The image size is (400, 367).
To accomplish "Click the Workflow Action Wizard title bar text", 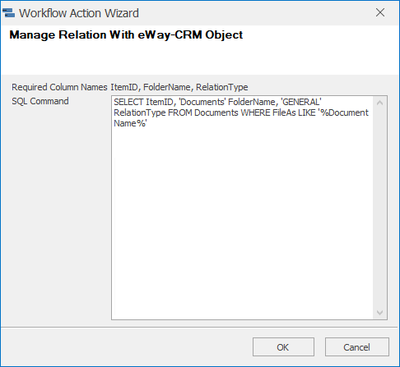I will (x=79, y=13).
